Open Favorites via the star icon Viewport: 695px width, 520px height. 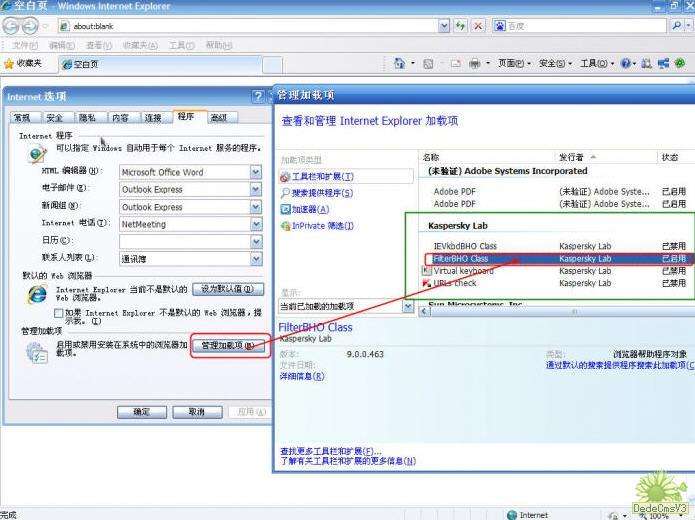click(9, 64)
